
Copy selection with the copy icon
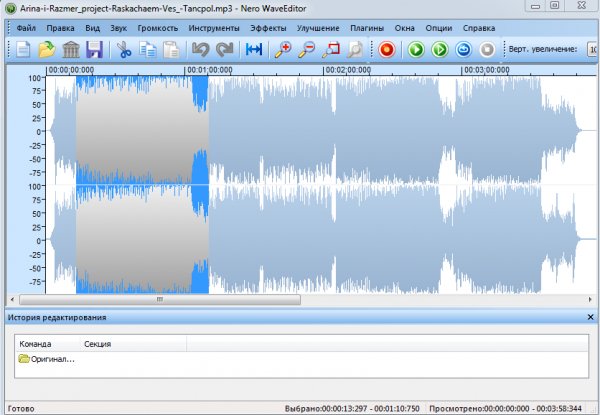(147, 50)
